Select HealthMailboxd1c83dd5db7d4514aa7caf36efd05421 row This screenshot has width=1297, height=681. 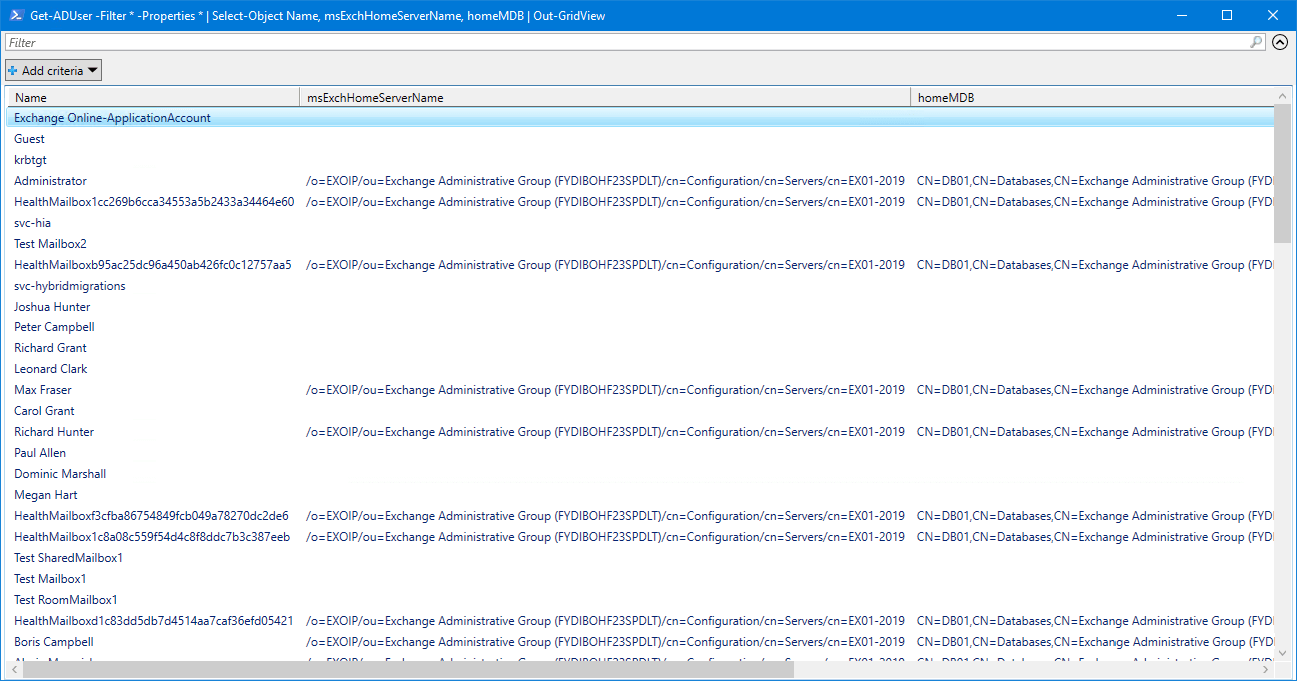point(640,621)
